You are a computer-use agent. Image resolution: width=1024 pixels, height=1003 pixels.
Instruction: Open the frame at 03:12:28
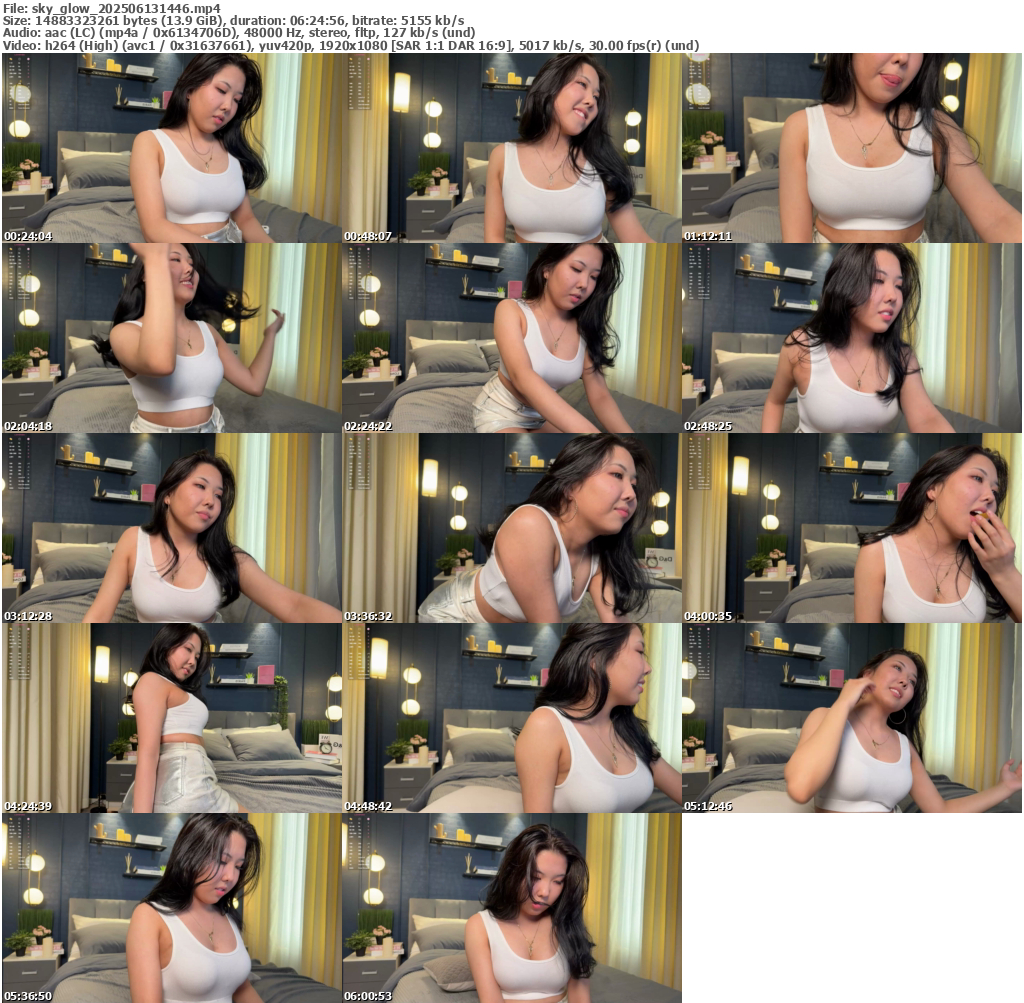[x=172, y=528]
